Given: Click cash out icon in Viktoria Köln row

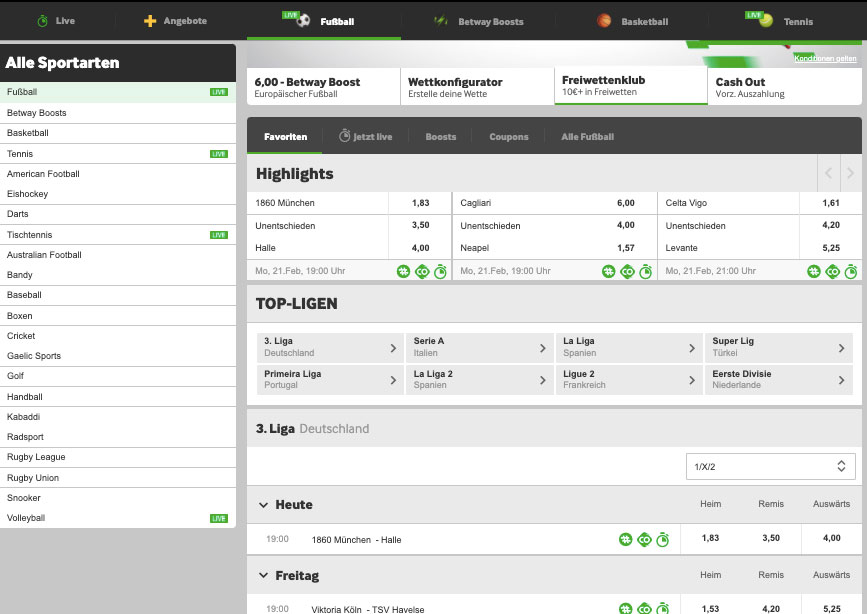Looking at the screenshot, I should click(x=644, y=608).
